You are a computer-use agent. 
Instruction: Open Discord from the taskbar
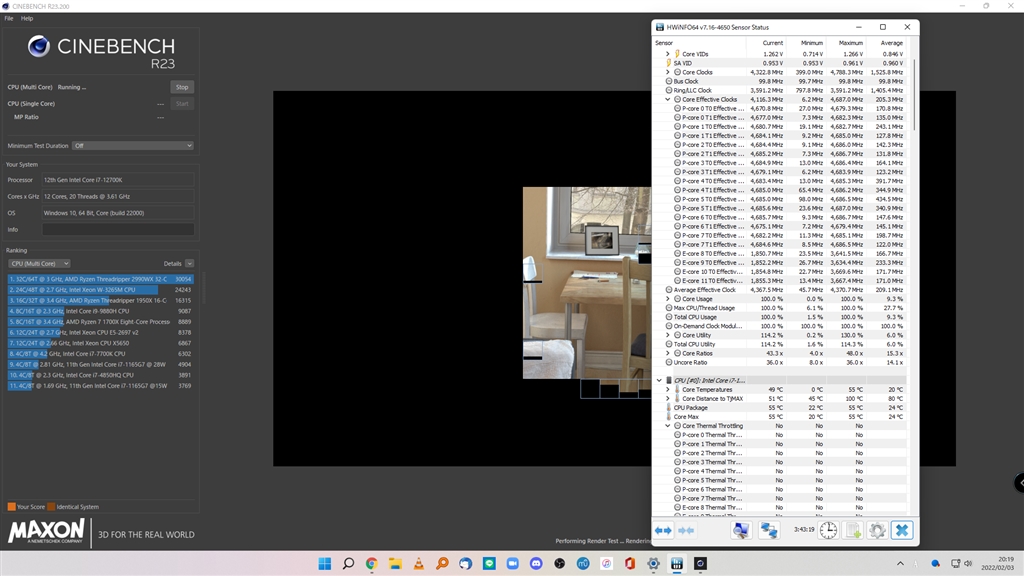pyautogui.click(x=536, y=564)
